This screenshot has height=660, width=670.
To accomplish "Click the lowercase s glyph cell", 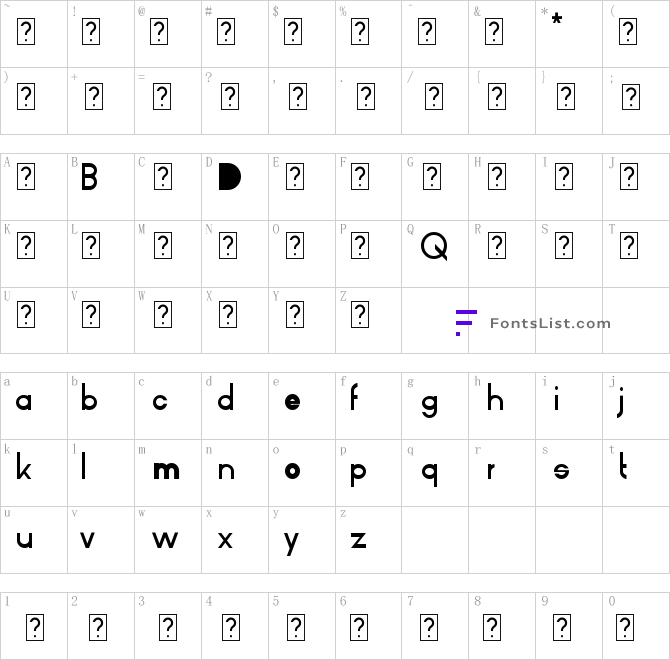I will (561, 470).
